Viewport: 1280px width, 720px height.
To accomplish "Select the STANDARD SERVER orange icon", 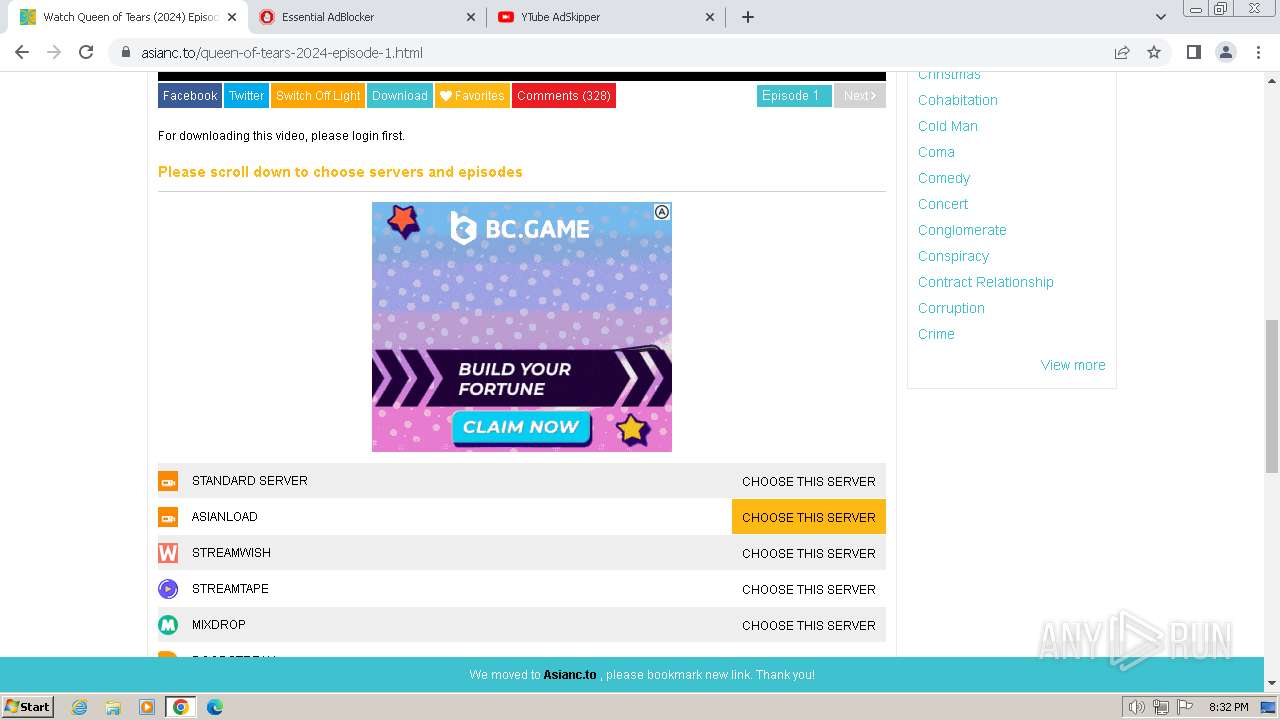I will click(x=168, y=481).
